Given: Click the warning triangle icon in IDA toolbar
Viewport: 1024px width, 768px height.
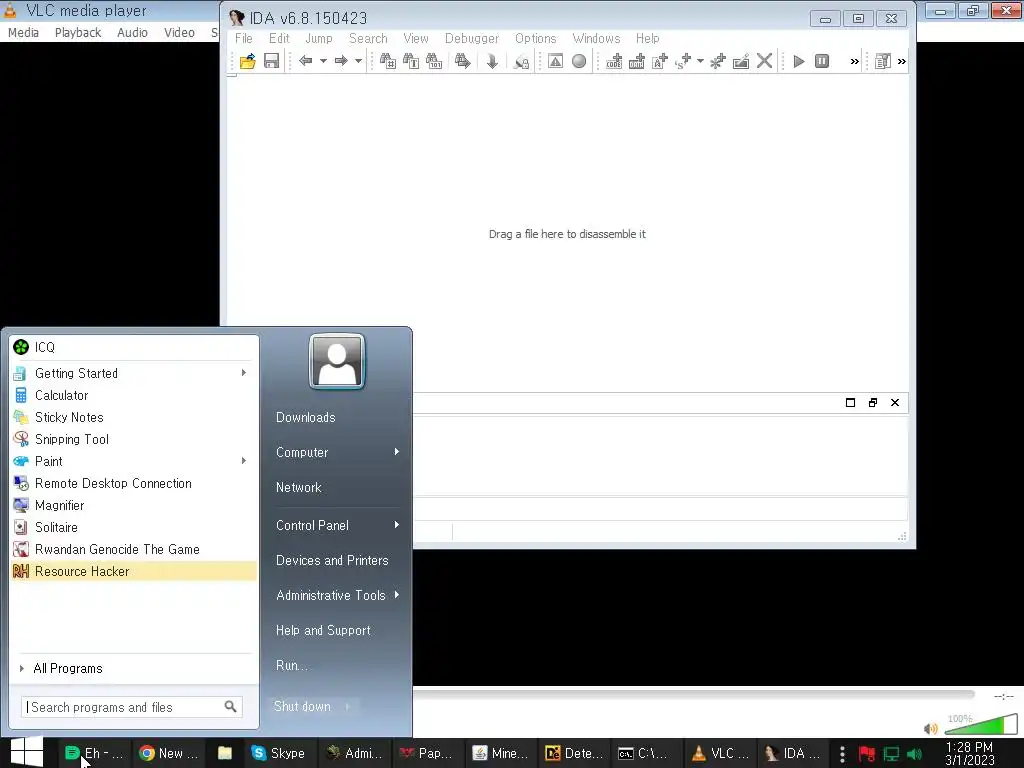Looking at the screenshot, I should click(555, 61).
